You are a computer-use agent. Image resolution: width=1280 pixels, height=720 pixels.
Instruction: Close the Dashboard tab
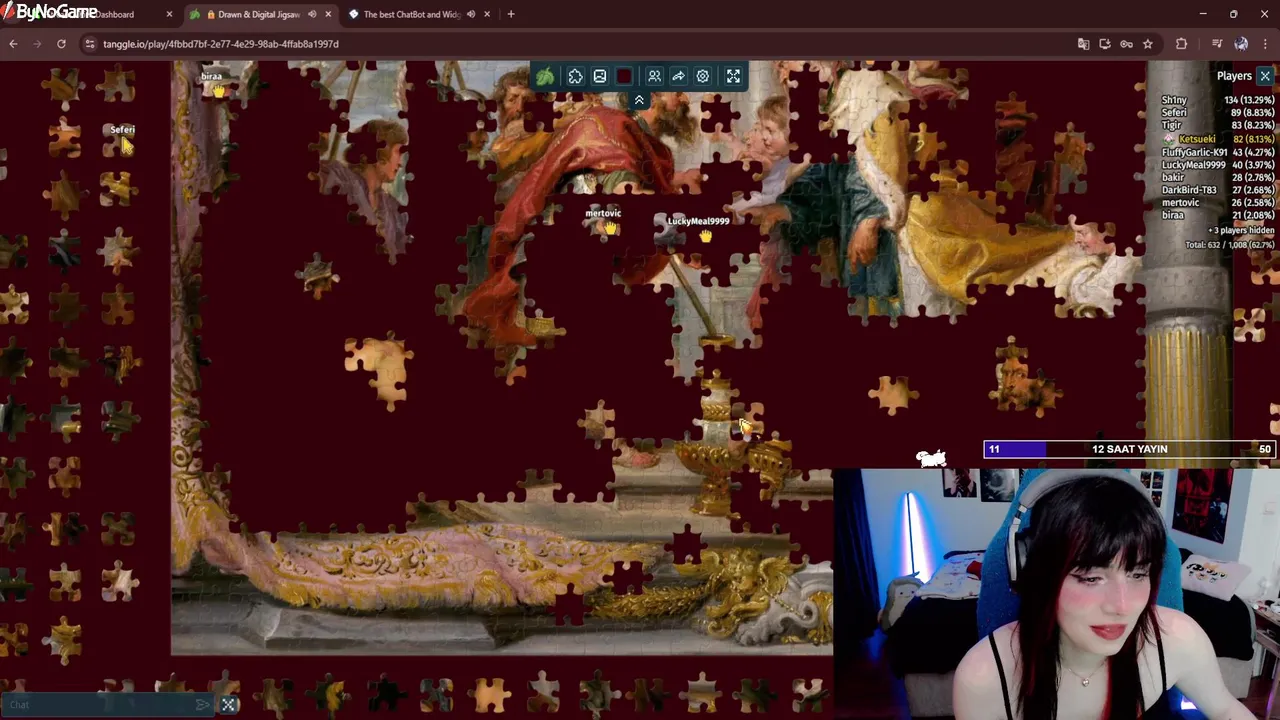[169, 14]
